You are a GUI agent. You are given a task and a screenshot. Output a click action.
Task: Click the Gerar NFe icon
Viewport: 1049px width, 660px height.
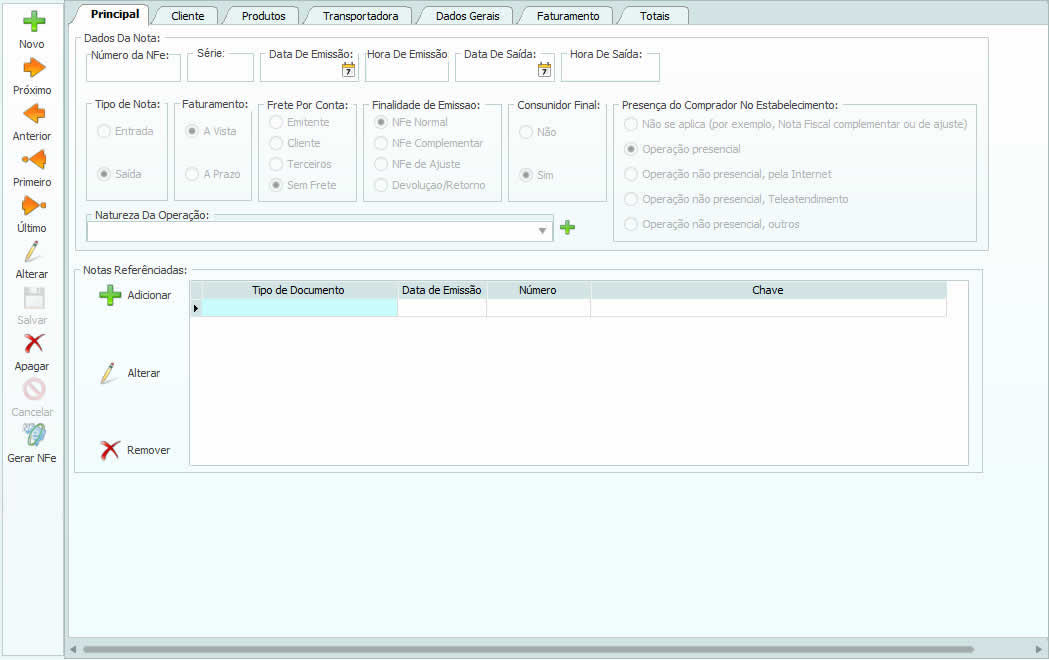point(33,435)
